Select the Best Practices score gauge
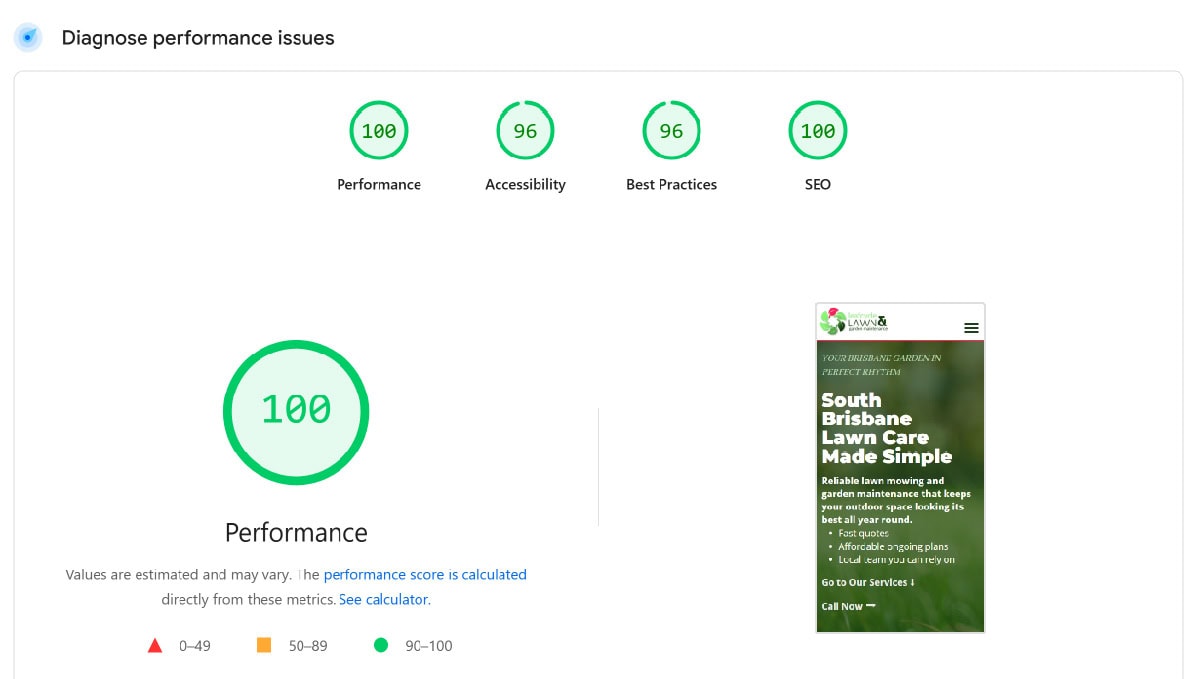Image resolution: width=1200 pixels, height=679 pixels. pyautogui.click(x=671, y=130)
